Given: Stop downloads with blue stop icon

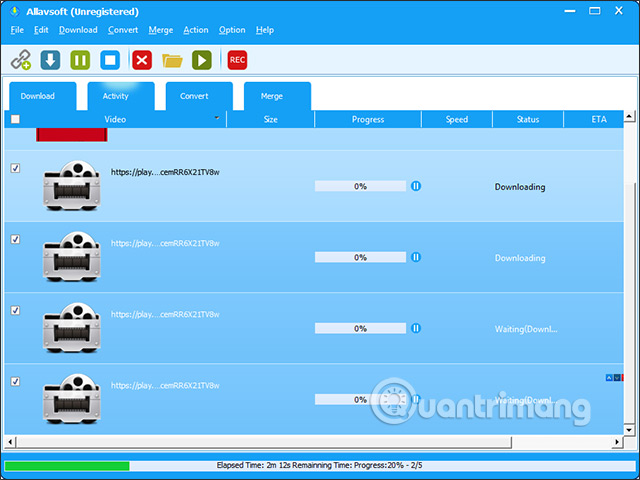Looking at the screenshot, I should click(110, 60).
